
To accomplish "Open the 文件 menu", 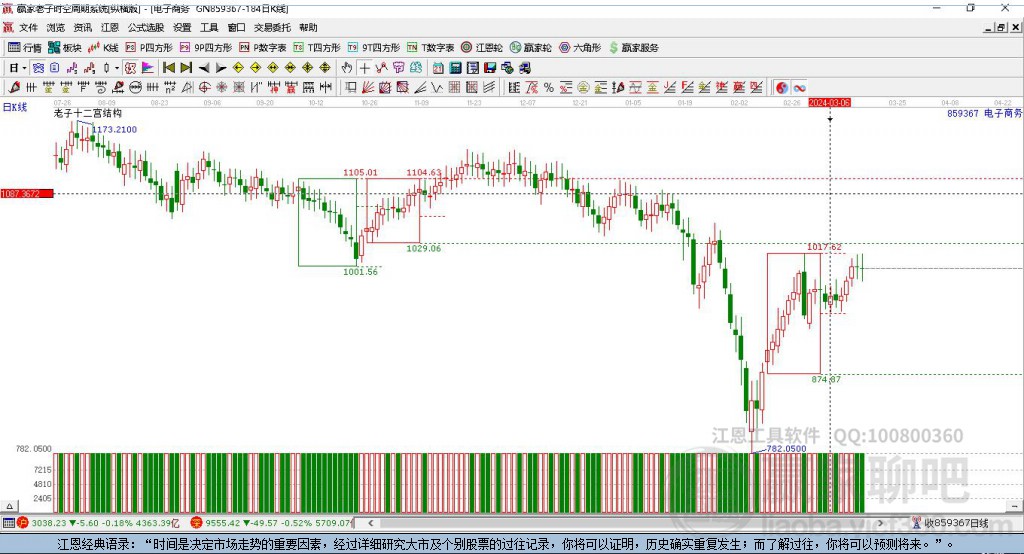I will [28, 27].
